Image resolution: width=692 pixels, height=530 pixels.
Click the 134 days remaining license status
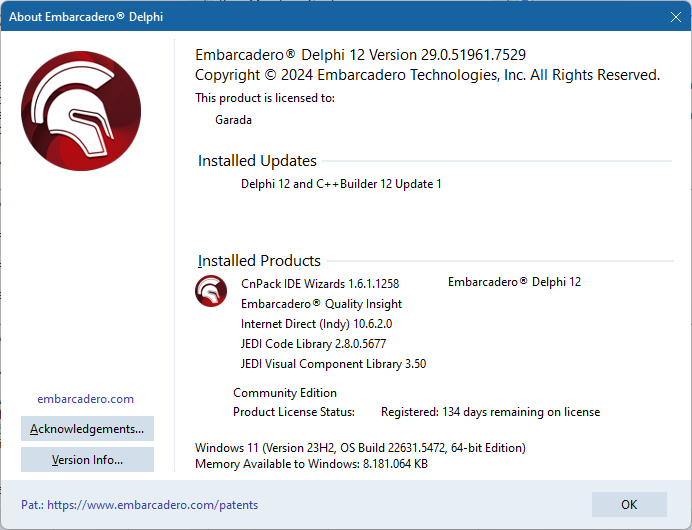tap(490, 412)
